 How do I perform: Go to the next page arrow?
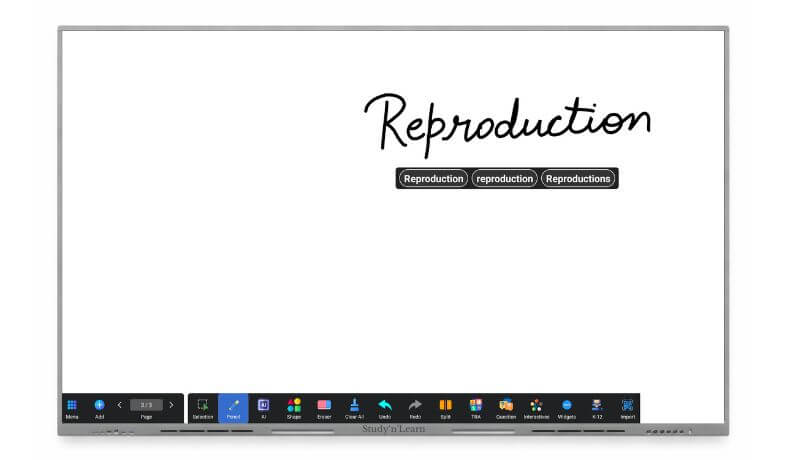(x=171, y=405)
